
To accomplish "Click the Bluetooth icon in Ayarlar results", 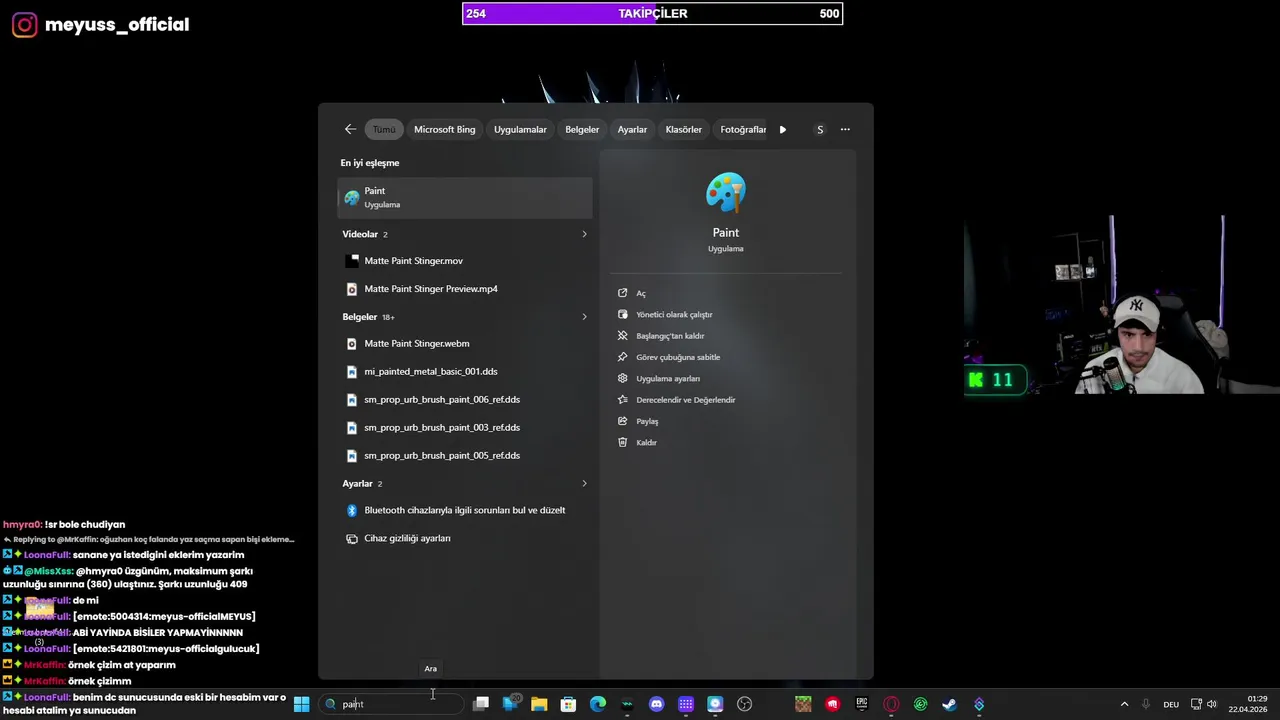I will 351,510.
